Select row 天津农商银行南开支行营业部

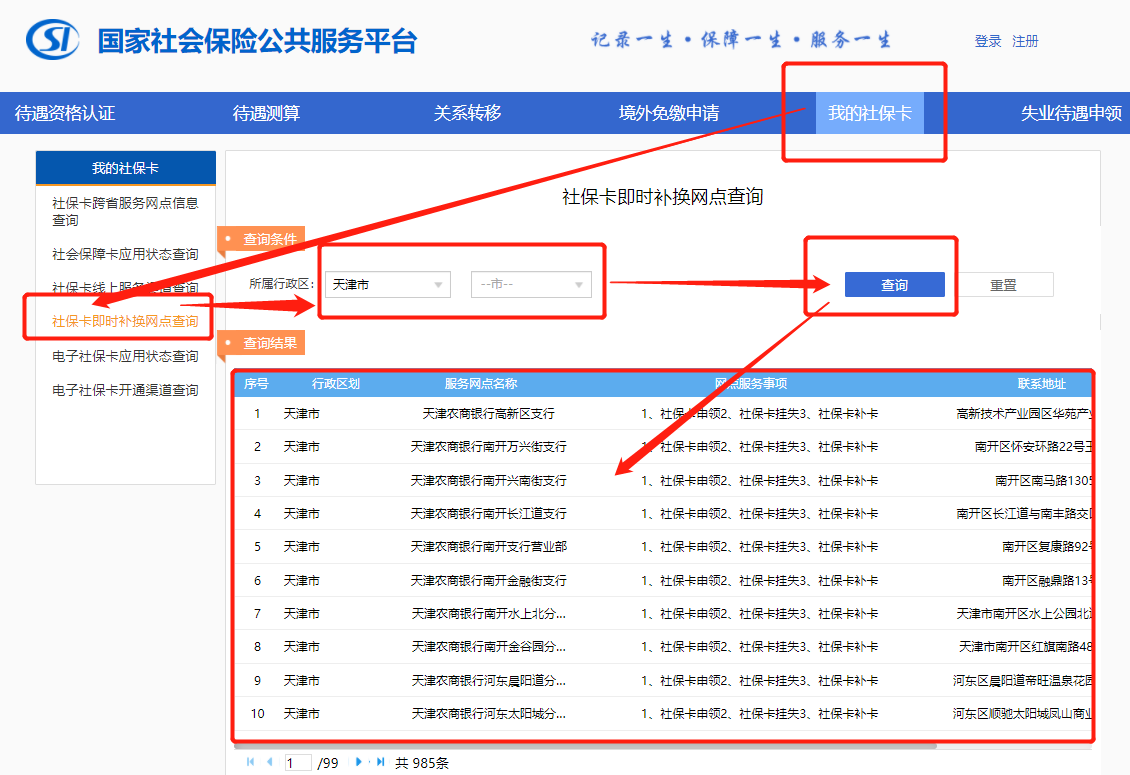663,546
